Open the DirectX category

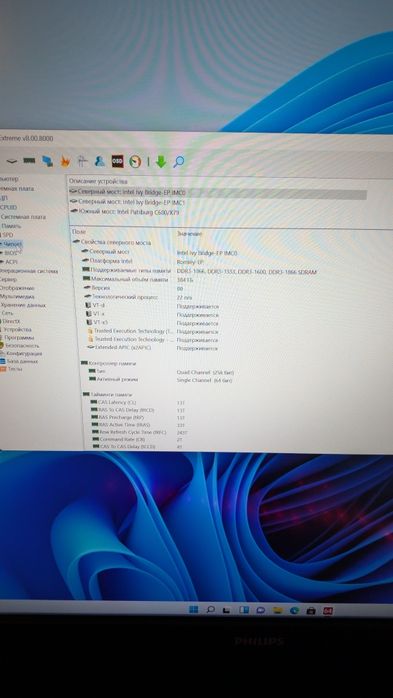tap(11, 321)
